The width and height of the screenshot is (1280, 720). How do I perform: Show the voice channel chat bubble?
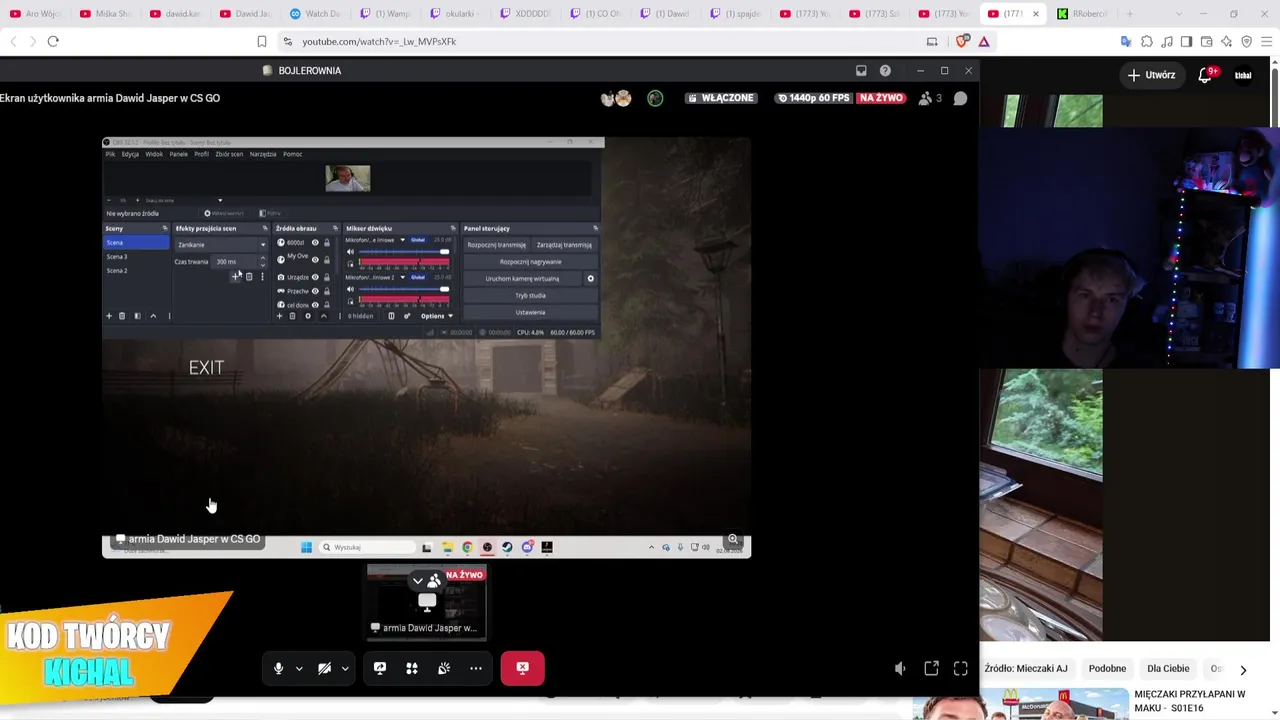pyautogui.click(x=960, y=98)
